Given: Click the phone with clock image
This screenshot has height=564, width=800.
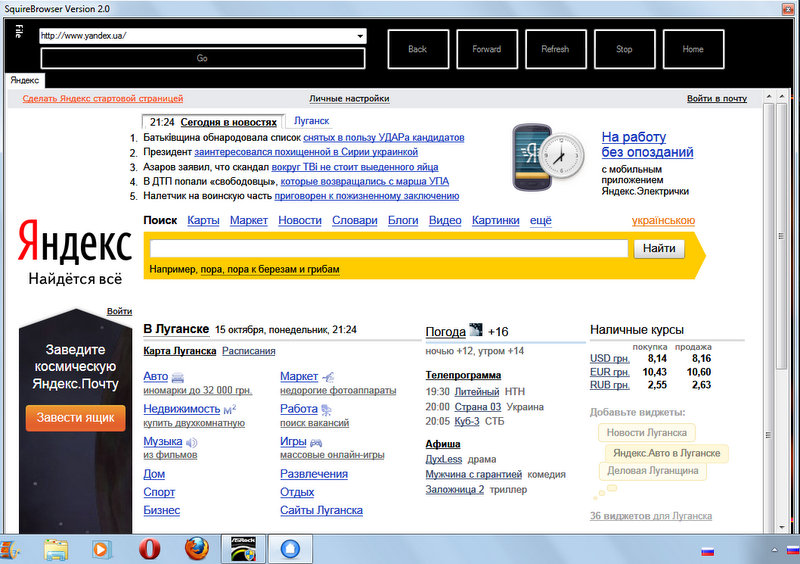Looking at the screenshot, I should point(549,157).
